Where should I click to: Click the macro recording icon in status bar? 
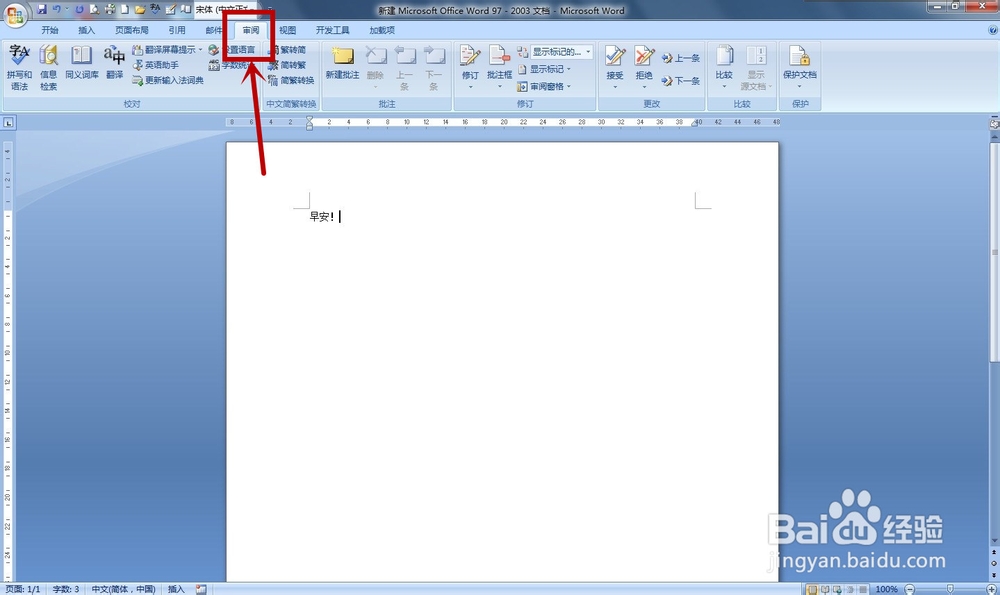click(201, 589)
